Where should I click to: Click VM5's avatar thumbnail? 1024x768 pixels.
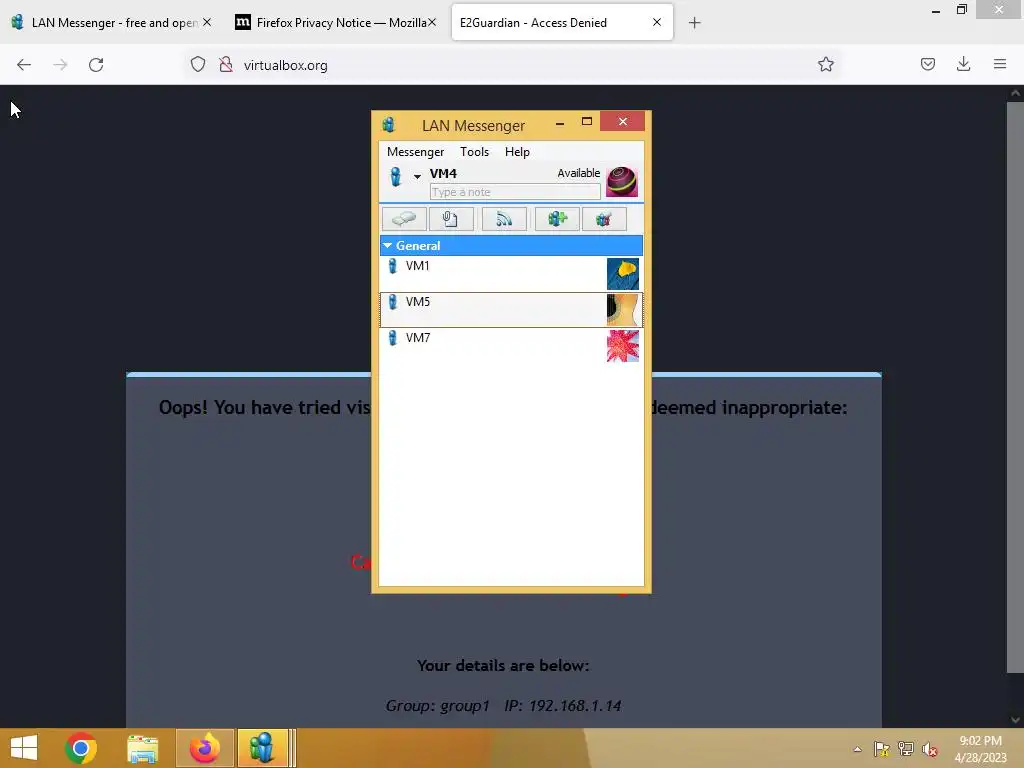pyautogui.click(x=622, y=310)
